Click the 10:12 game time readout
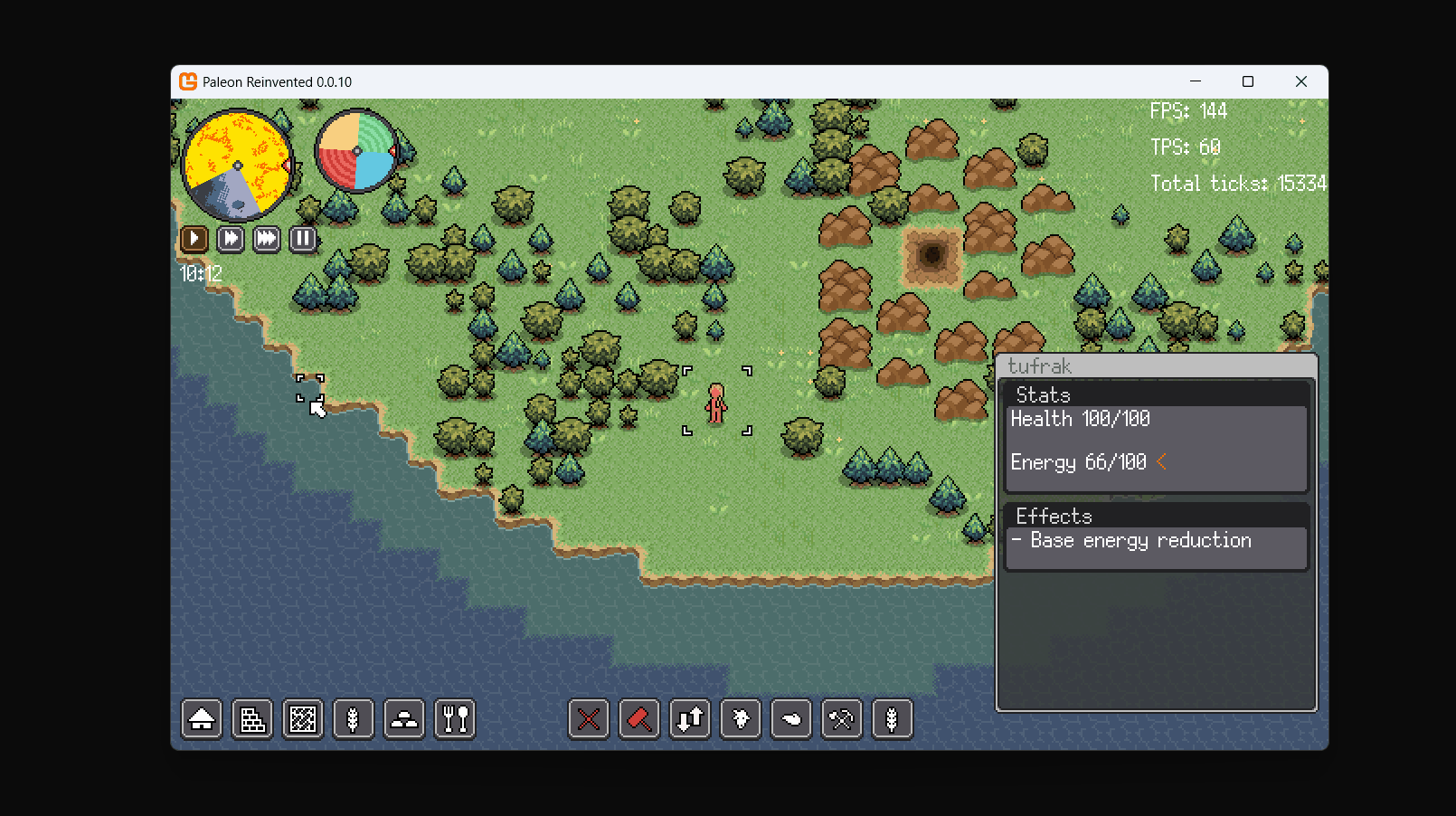 tap(201, 273)
